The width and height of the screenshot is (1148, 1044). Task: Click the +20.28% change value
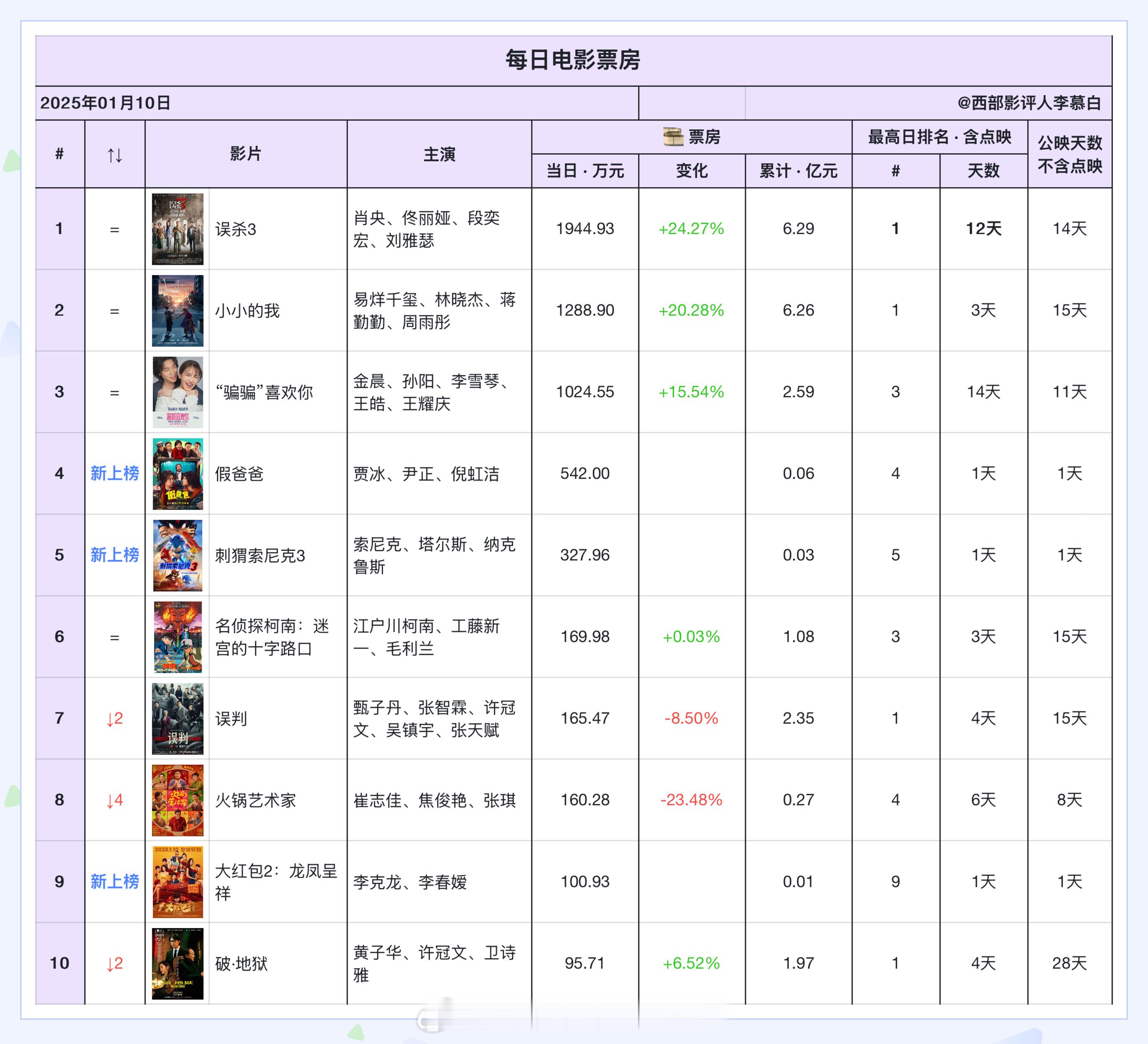pyautogui.click(x=691, y=310)
